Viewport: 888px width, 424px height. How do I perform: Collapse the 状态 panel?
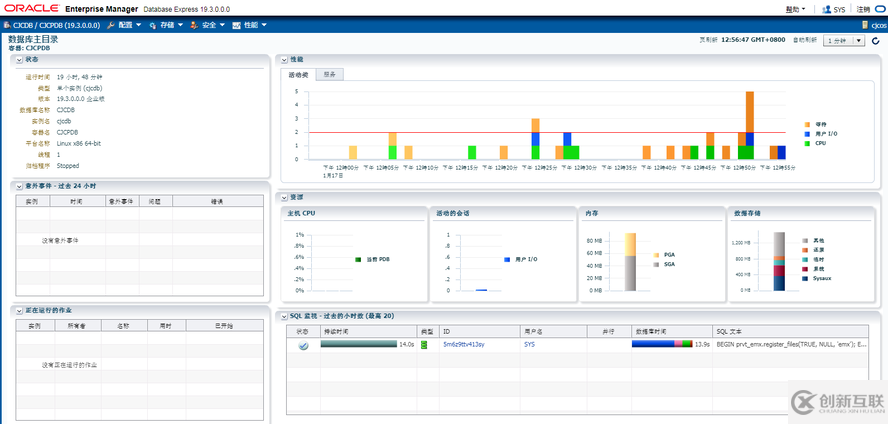pyautogui.click(x=17, y=60)
